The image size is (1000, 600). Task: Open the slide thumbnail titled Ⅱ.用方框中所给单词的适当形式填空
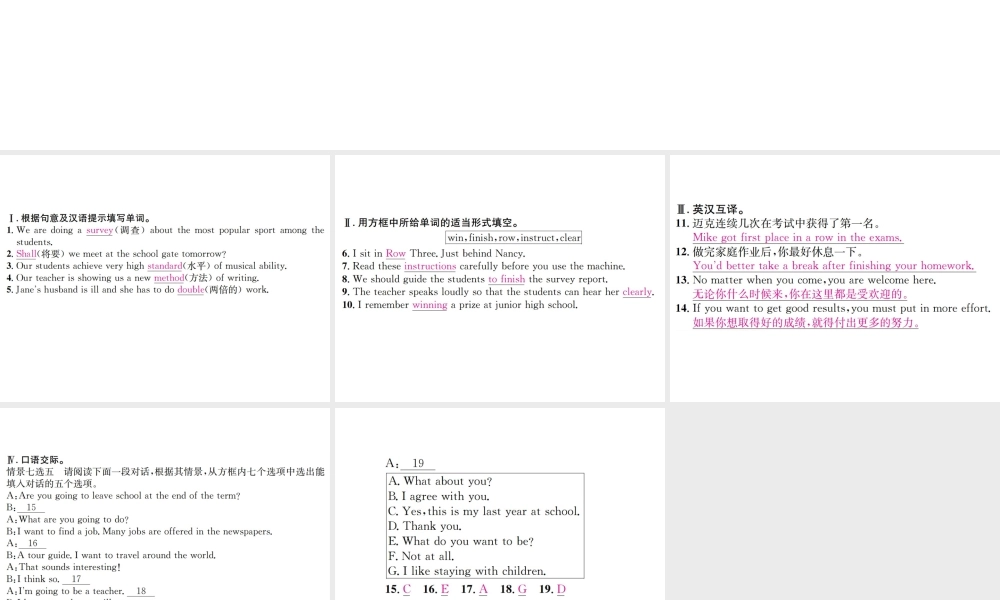(499, 278)
